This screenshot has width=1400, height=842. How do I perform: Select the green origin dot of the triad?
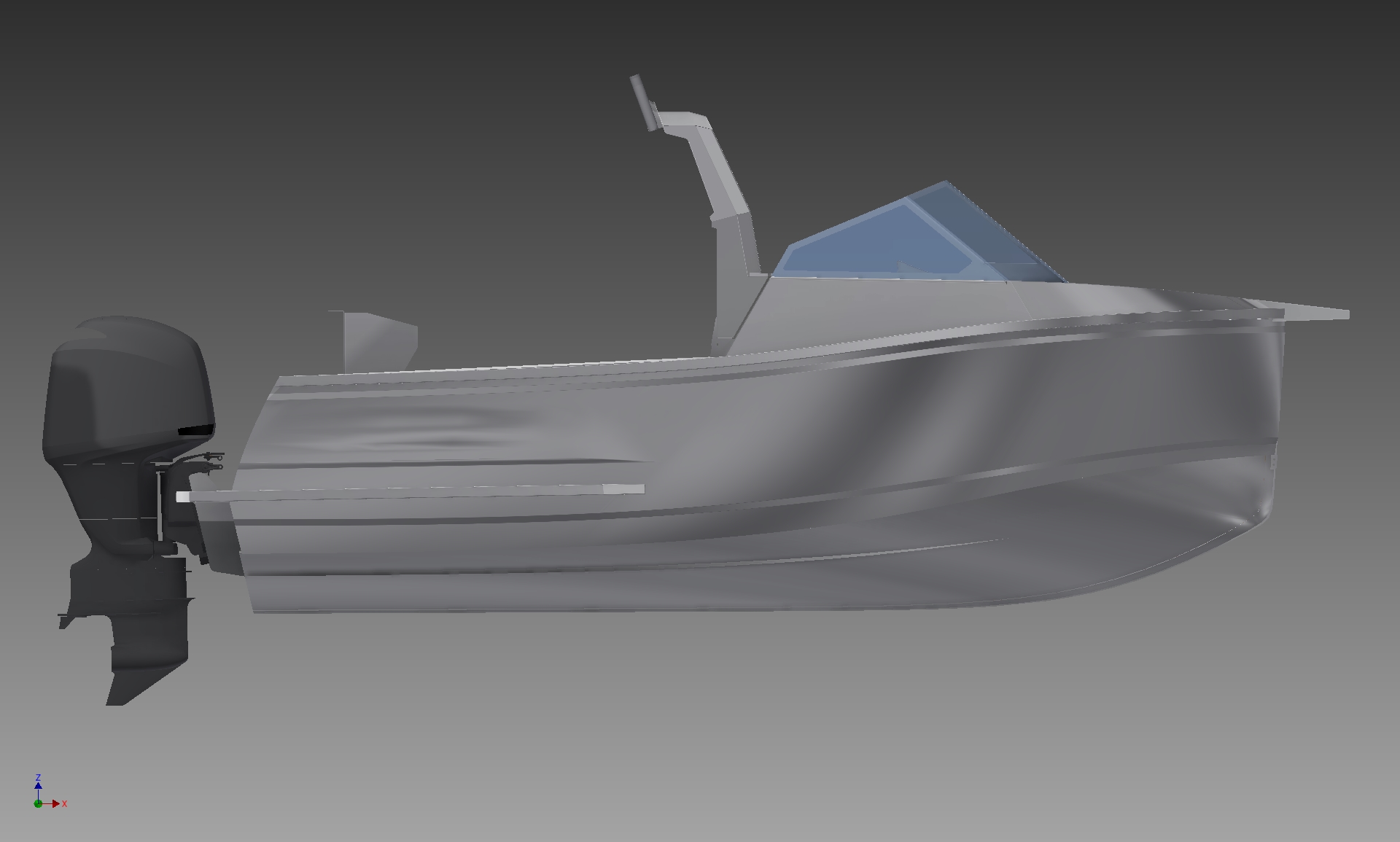click(x=38, y=803)
